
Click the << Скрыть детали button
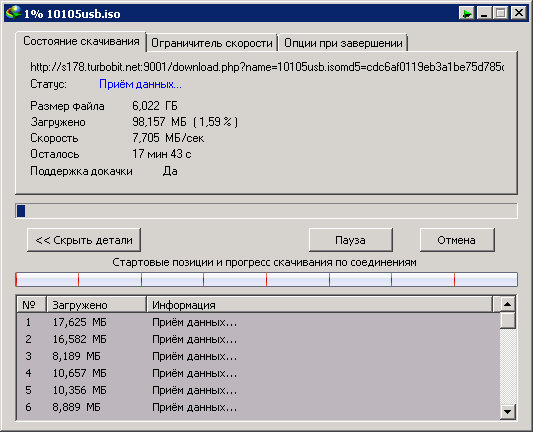84,240
